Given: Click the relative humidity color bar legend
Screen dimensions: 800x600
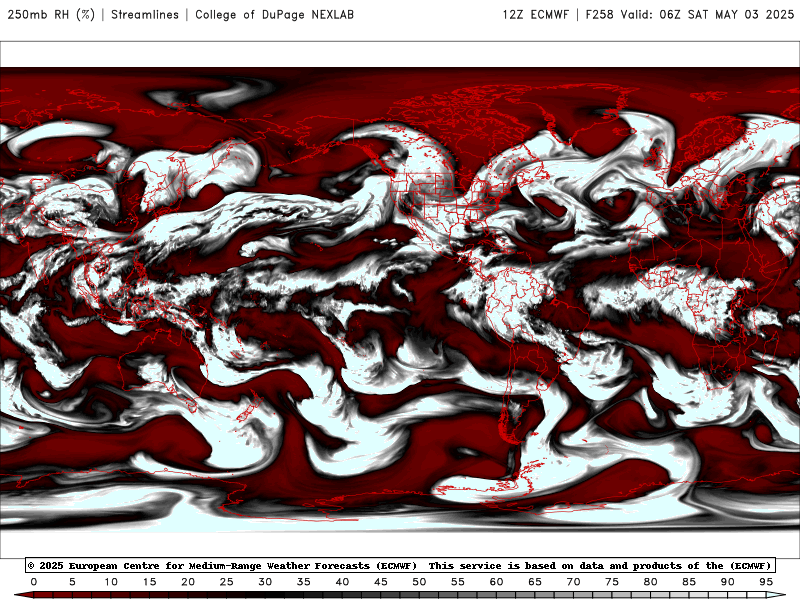Looking at the screenshot, I should (400, 595).
